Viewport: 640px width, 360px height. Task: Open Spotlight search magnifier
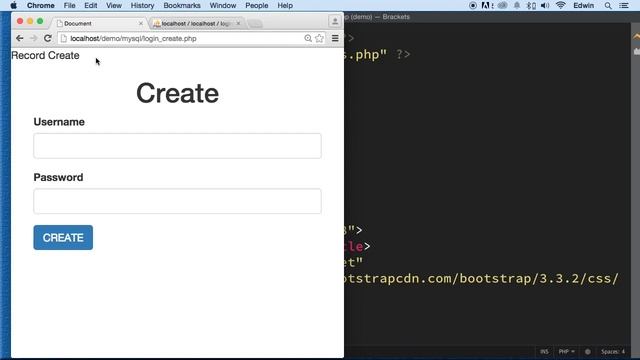click(608, 5)
